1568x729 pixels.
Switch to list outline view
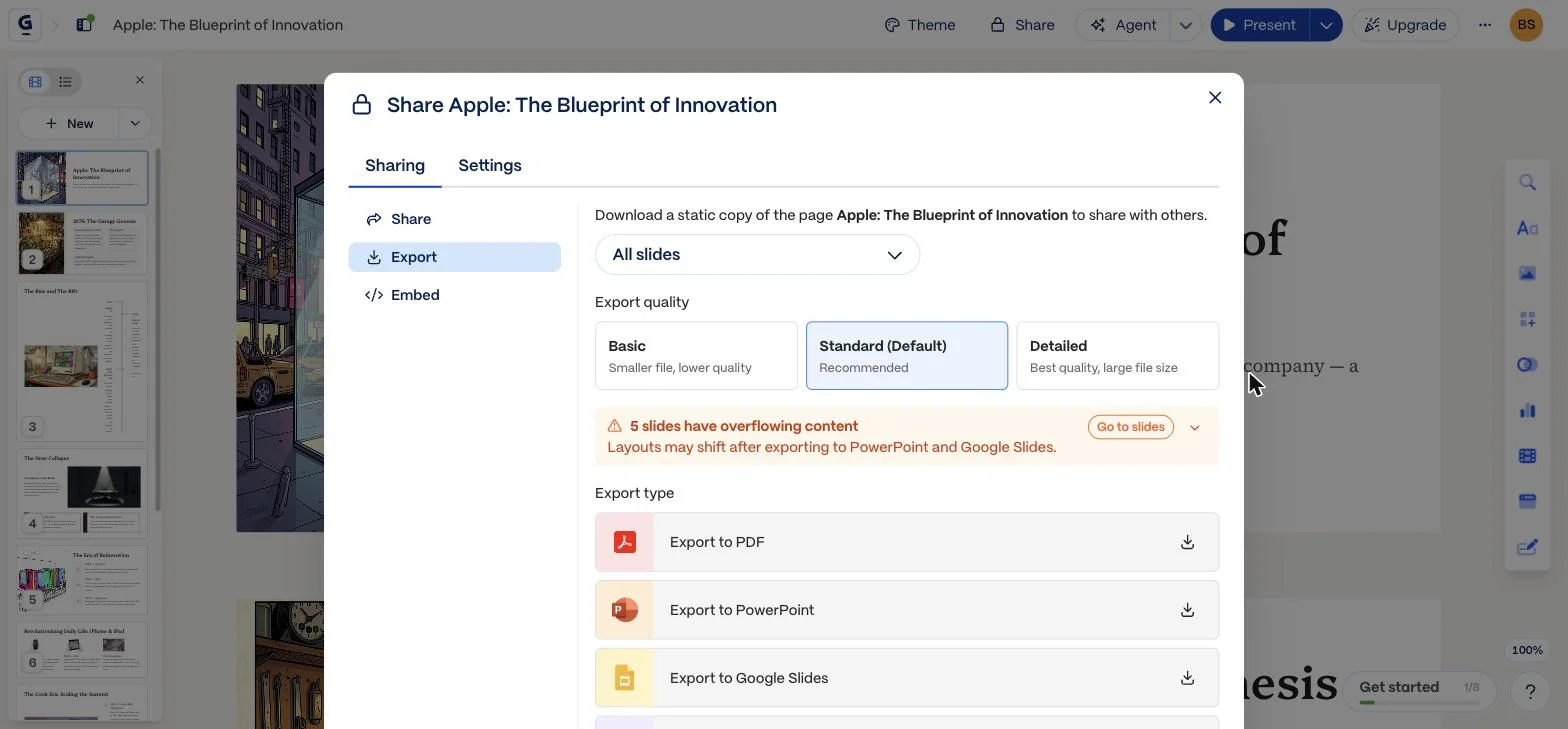(x=65, y=82)
